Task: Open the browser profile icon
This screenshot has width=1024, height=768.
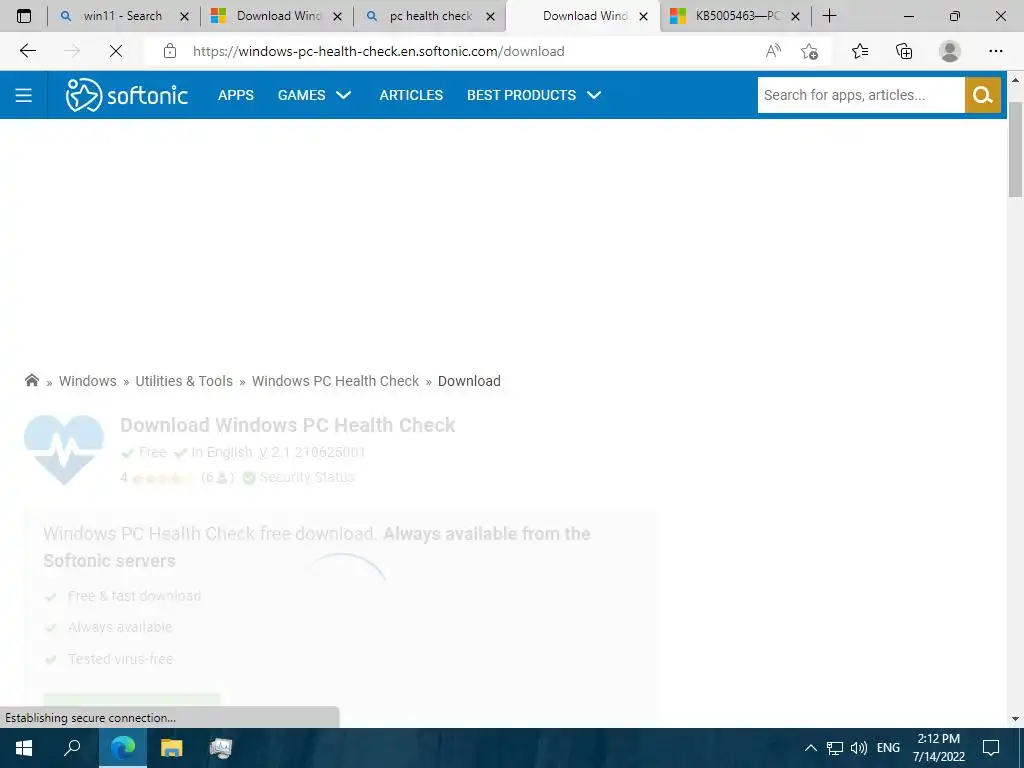Action: (950, 51)
